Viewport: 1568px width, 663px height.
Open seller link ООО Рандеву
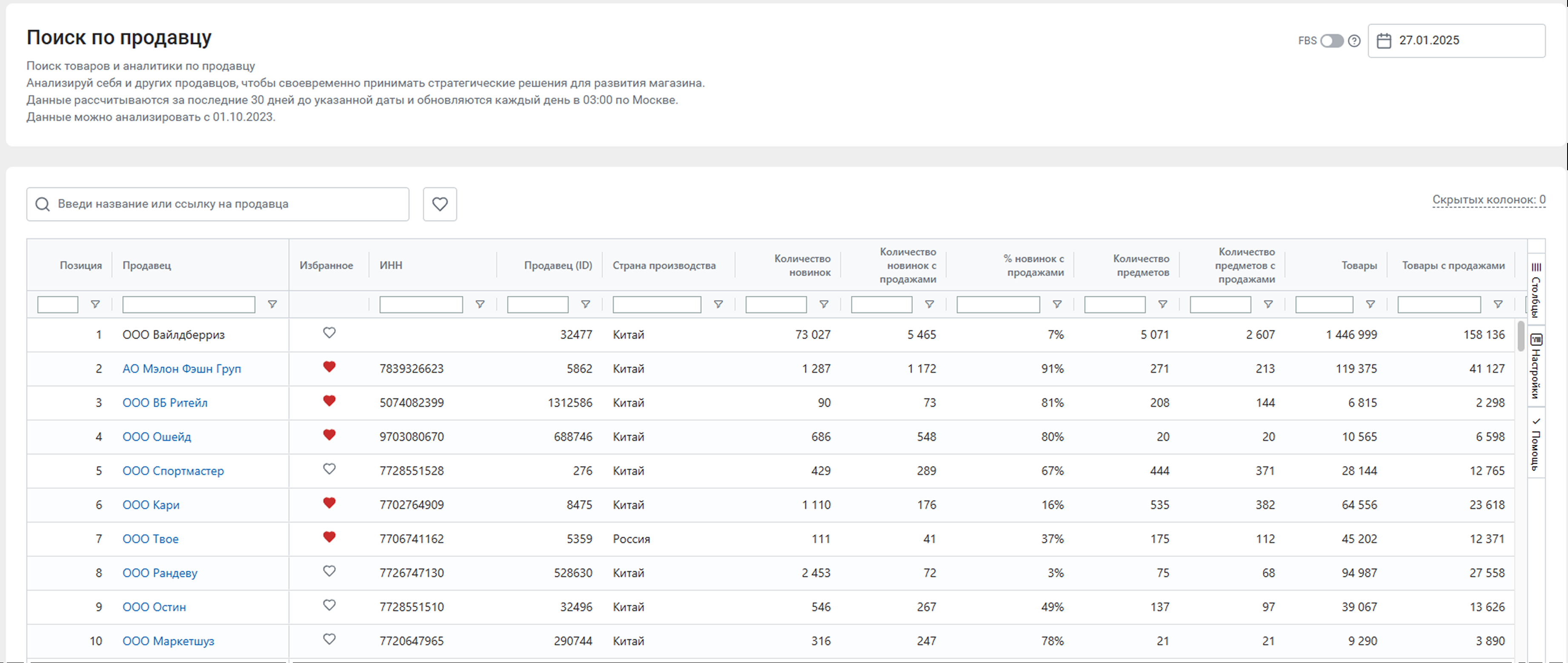(160, 574)
